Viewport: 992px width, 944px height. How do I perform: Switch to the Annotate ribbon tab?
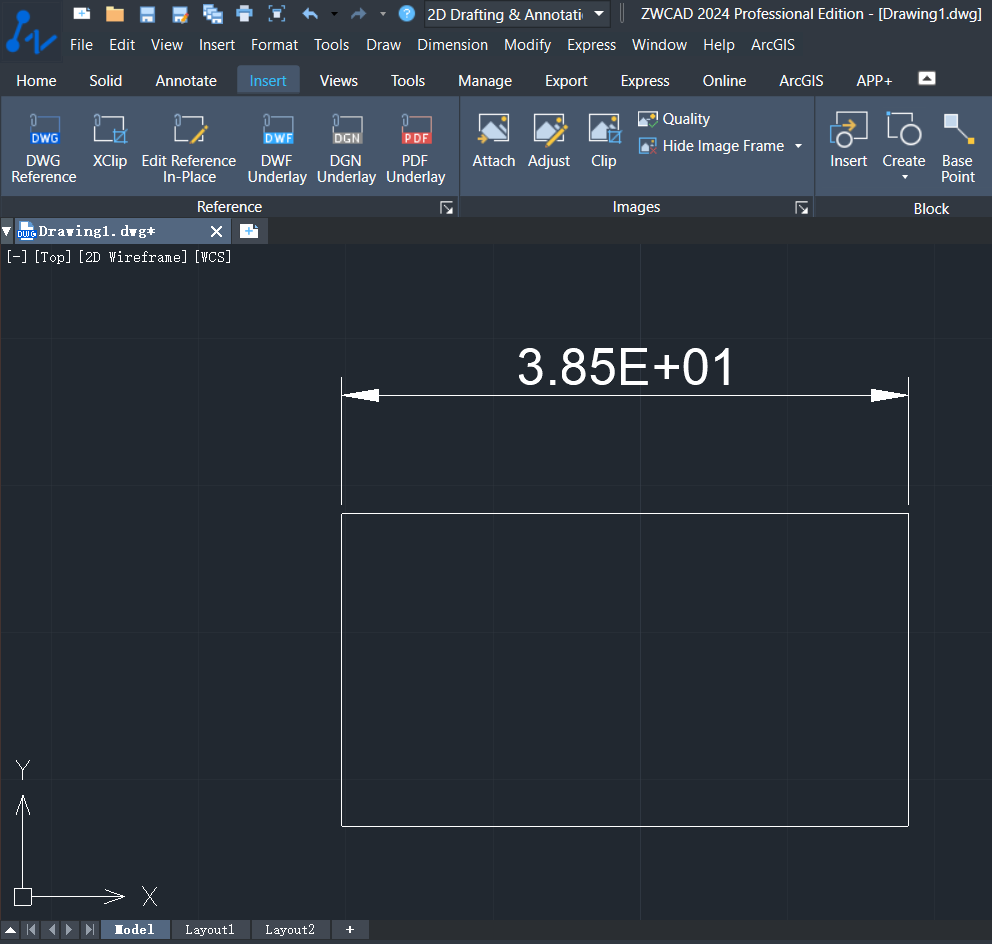(x=186, y=81)
